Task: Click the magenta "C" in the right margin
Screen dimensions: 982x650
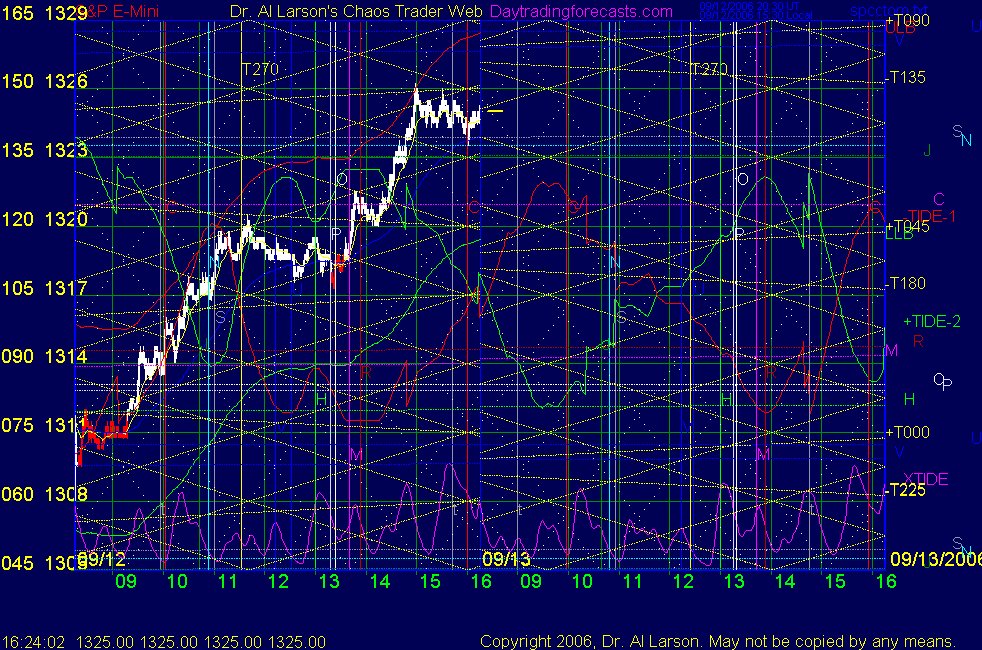Action: pyautogui.click(x=938, y=200)
